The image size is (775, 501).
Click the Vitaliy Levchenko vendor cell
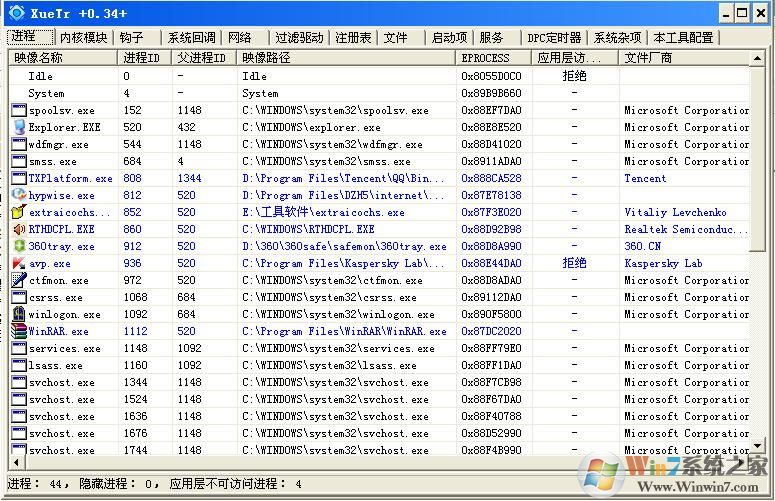(675, 212)
